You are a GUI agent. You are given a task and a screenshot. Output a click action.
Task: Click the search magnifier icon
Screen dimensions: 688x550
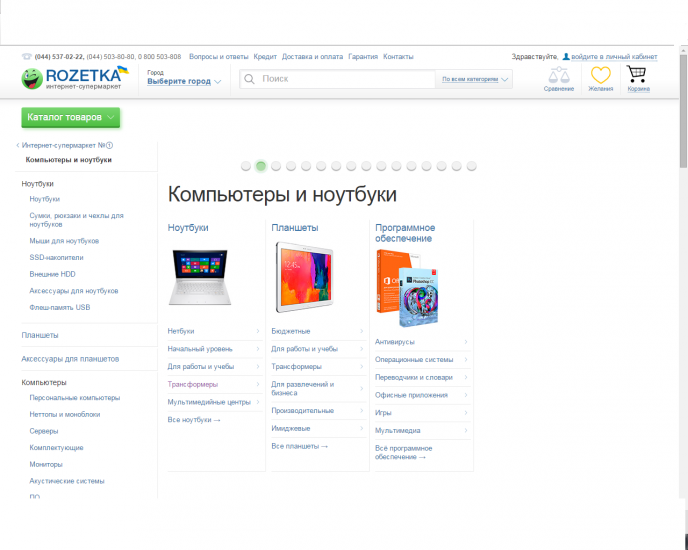tap(248, 78)
